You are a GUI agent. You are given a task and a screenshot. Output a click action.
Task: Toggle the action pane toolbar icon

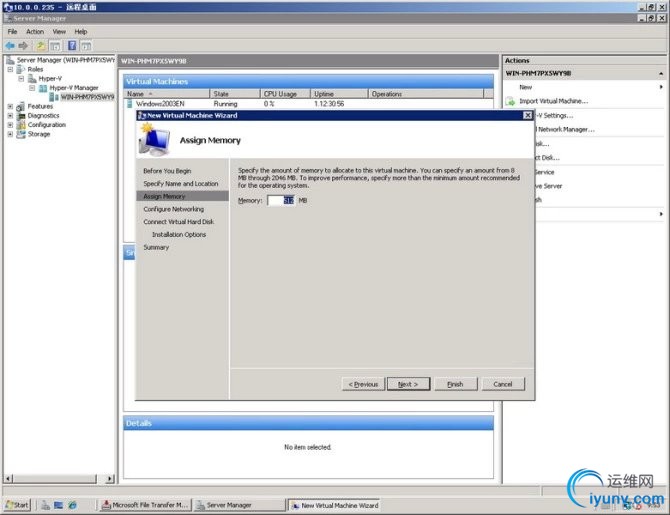point(86,46)
